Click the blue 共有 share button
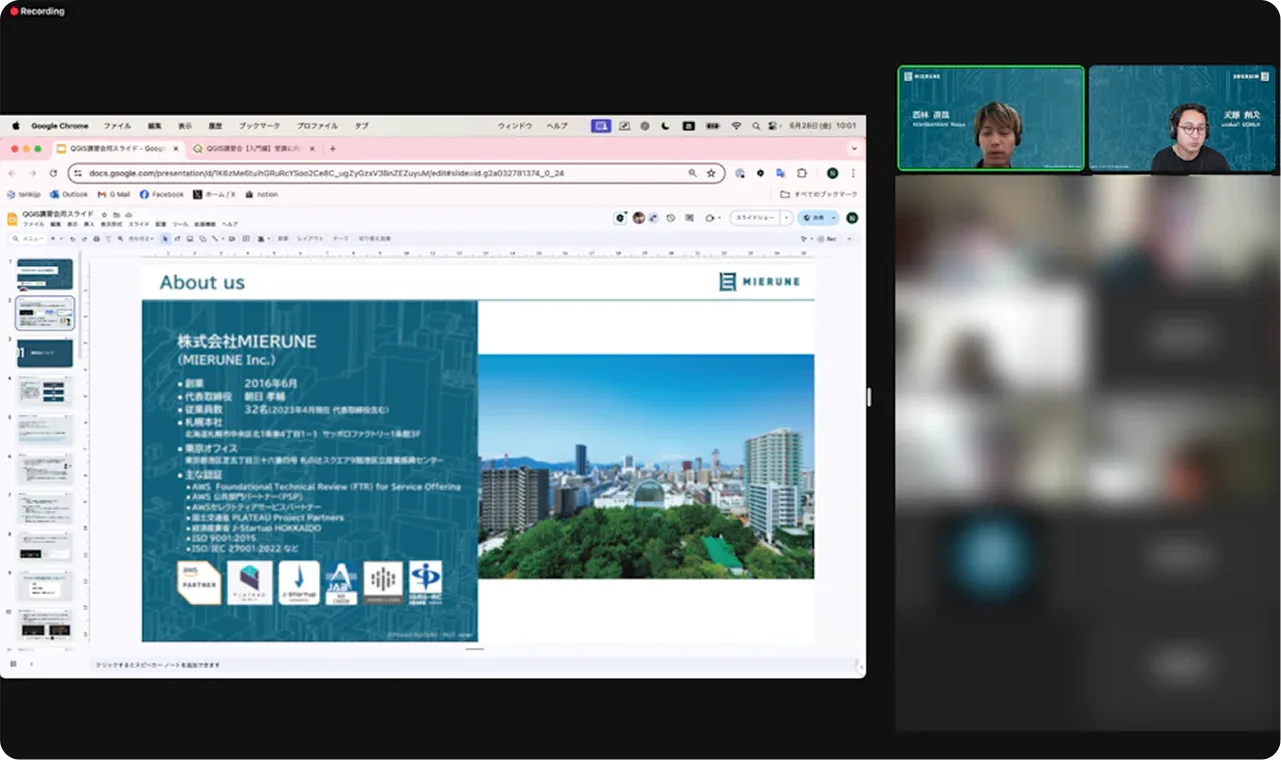Viewport: 1281px width, 760px height. point(818,218)
